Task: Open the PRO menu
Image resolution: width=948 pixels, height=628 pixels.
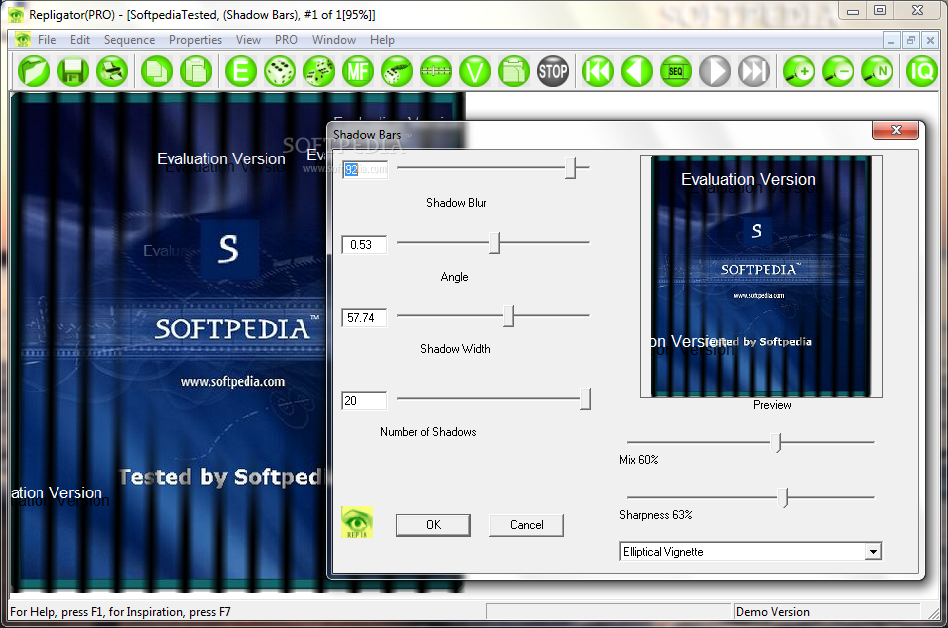Action: [x=286, y=40]
